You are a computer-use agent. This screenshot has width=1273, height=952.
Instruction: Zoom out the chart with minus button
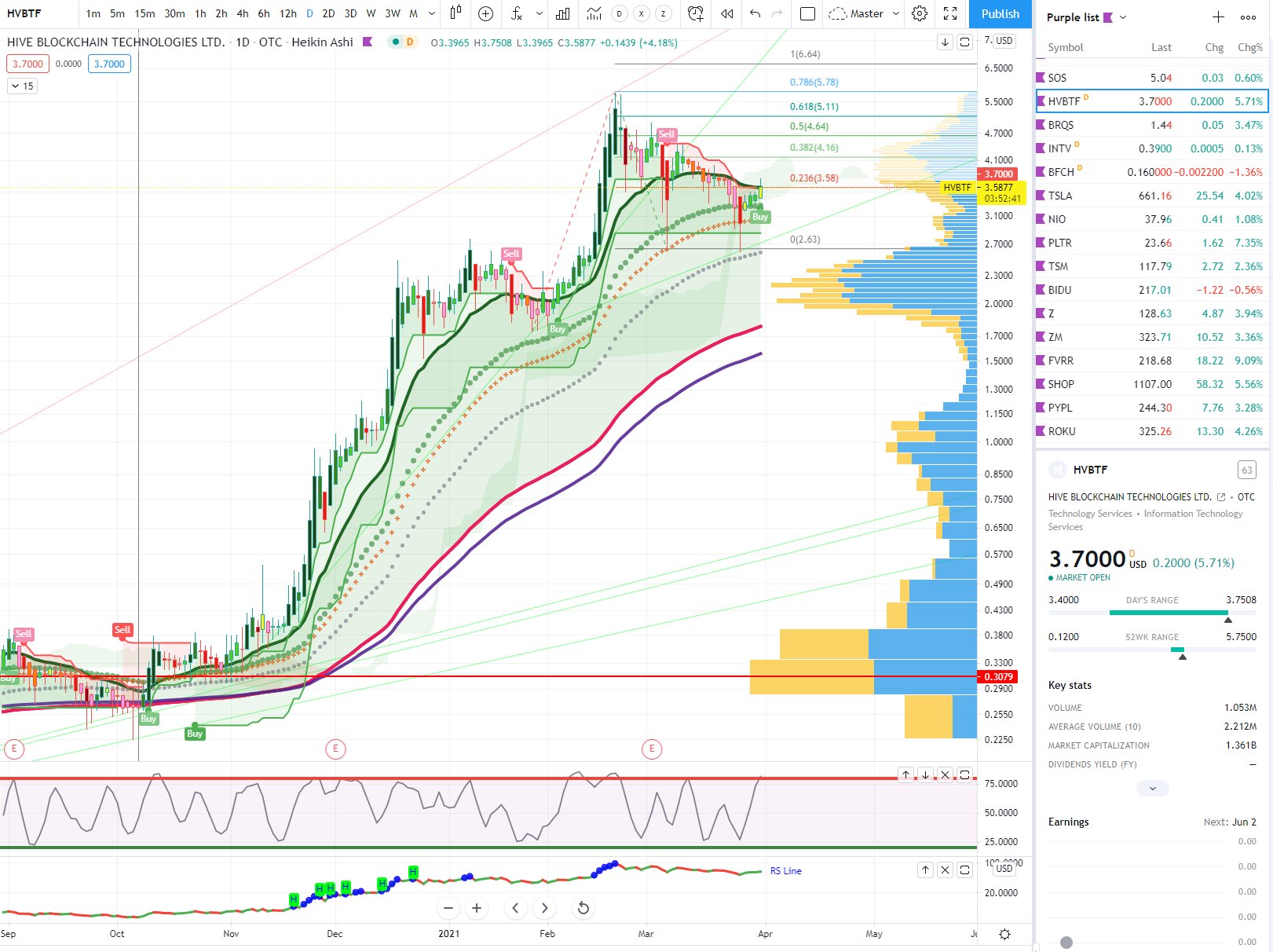448,908
